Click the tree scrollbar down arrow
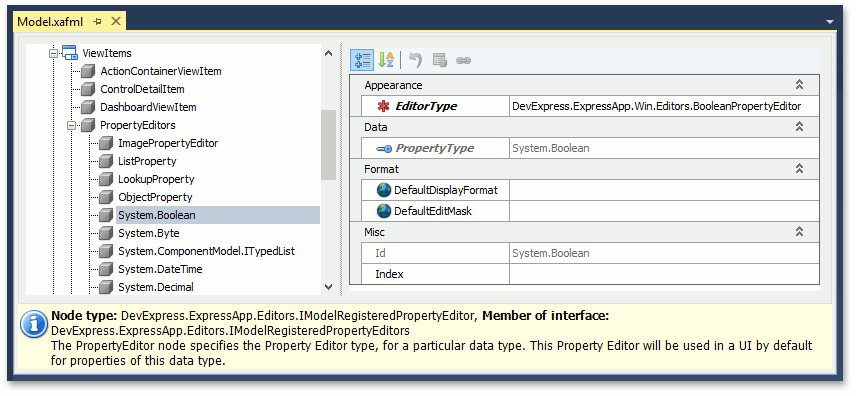Screen dimensions: 856x396 point(328,286)
